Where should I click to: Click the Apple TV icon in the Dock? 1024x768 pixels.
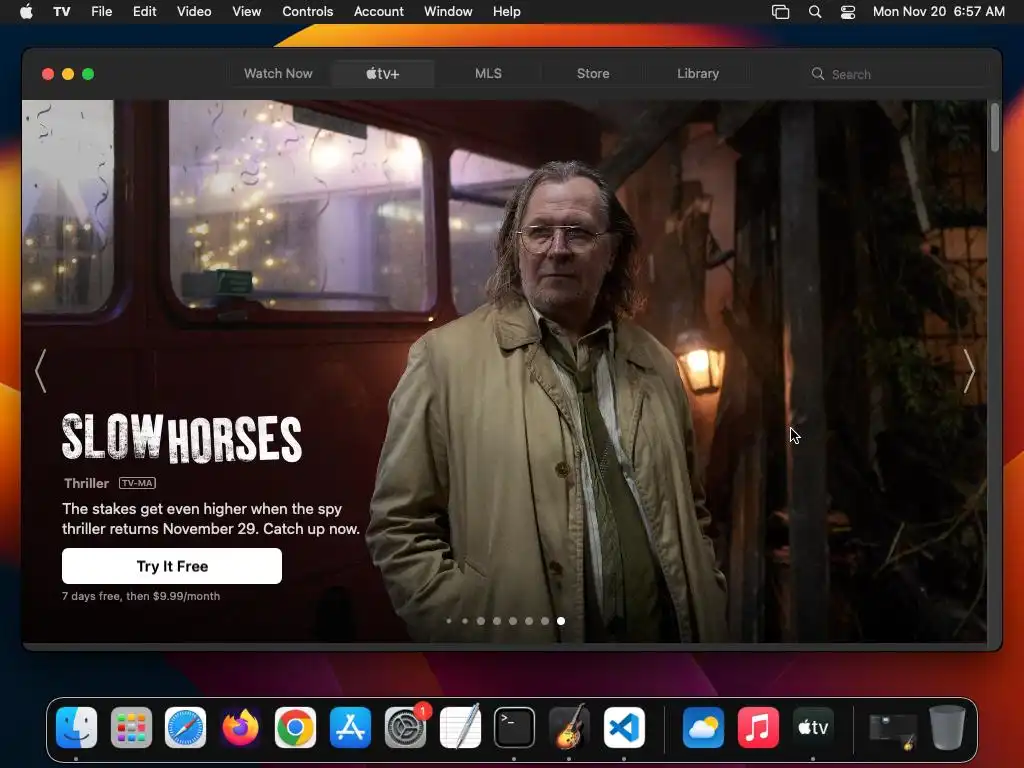(813, 727)
